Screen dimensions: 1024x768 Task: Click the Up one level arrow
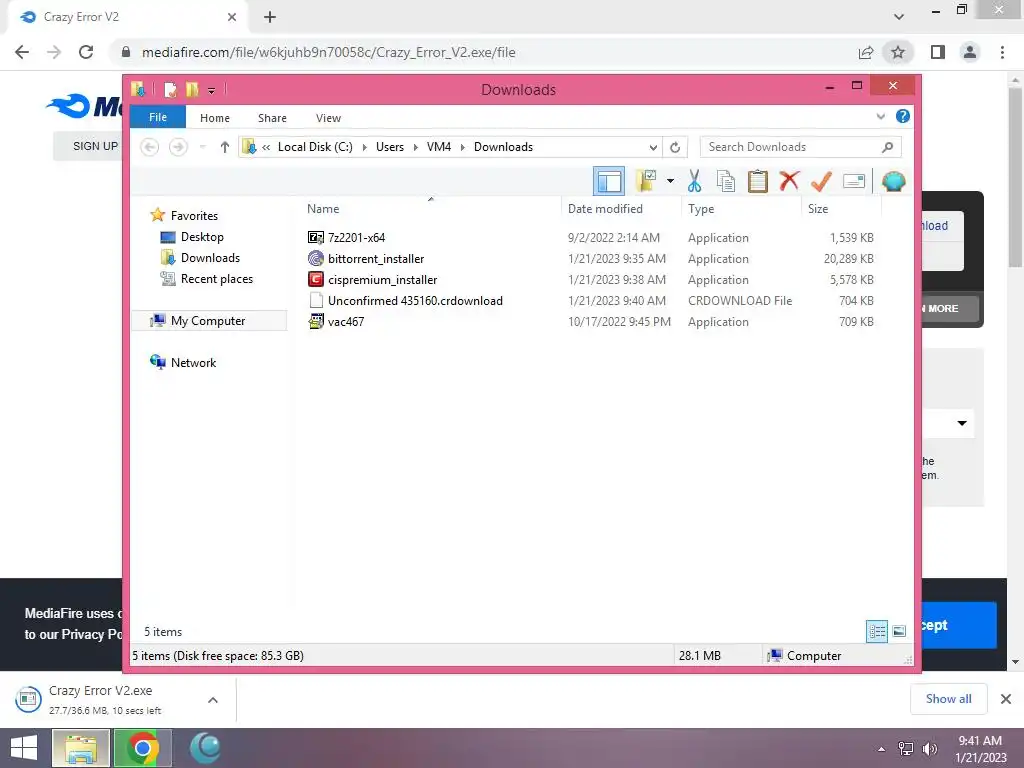click(x=225, y=147)
